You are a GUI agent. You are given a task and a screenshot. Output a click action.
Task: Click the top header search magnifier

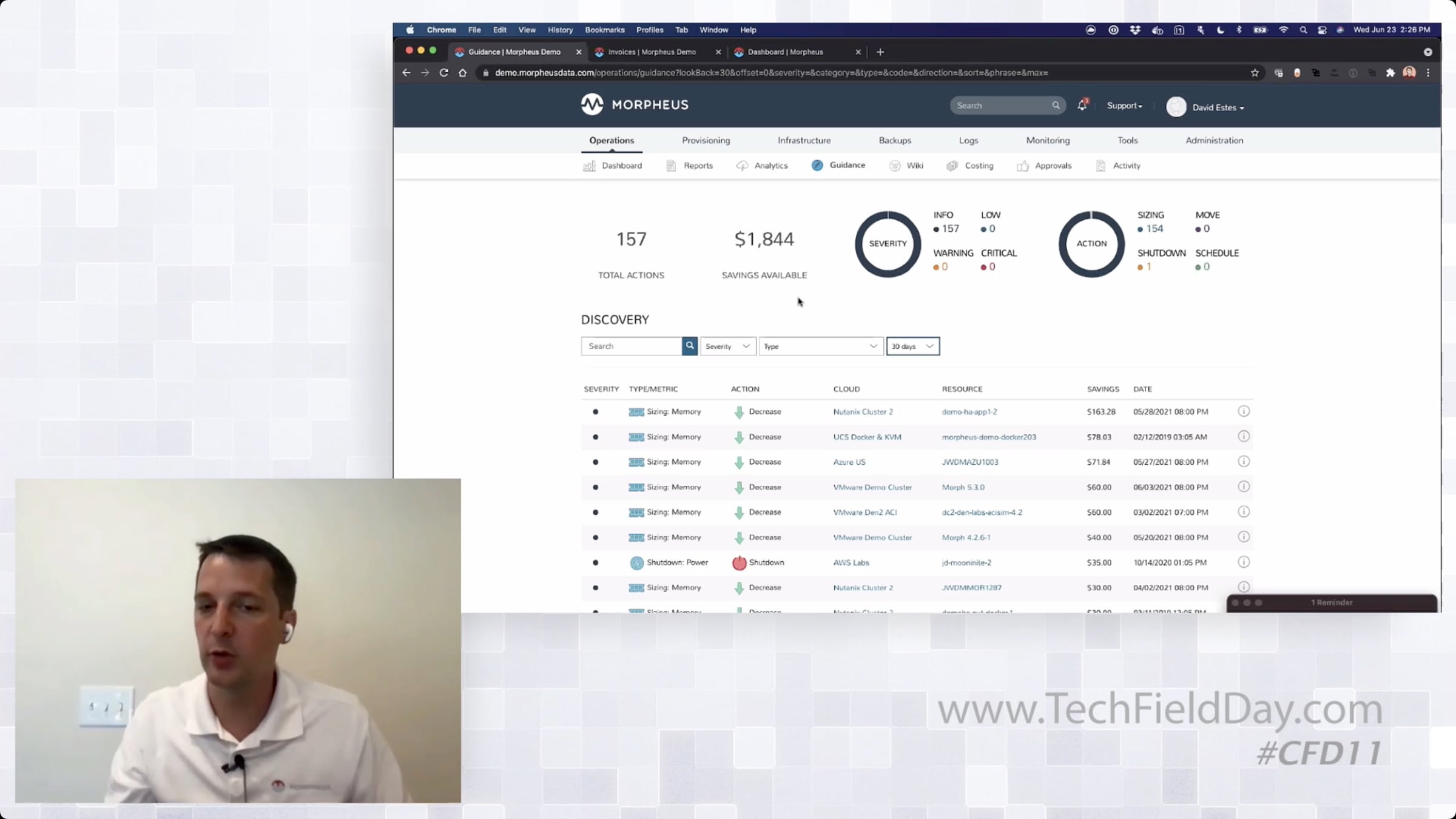1056,106
